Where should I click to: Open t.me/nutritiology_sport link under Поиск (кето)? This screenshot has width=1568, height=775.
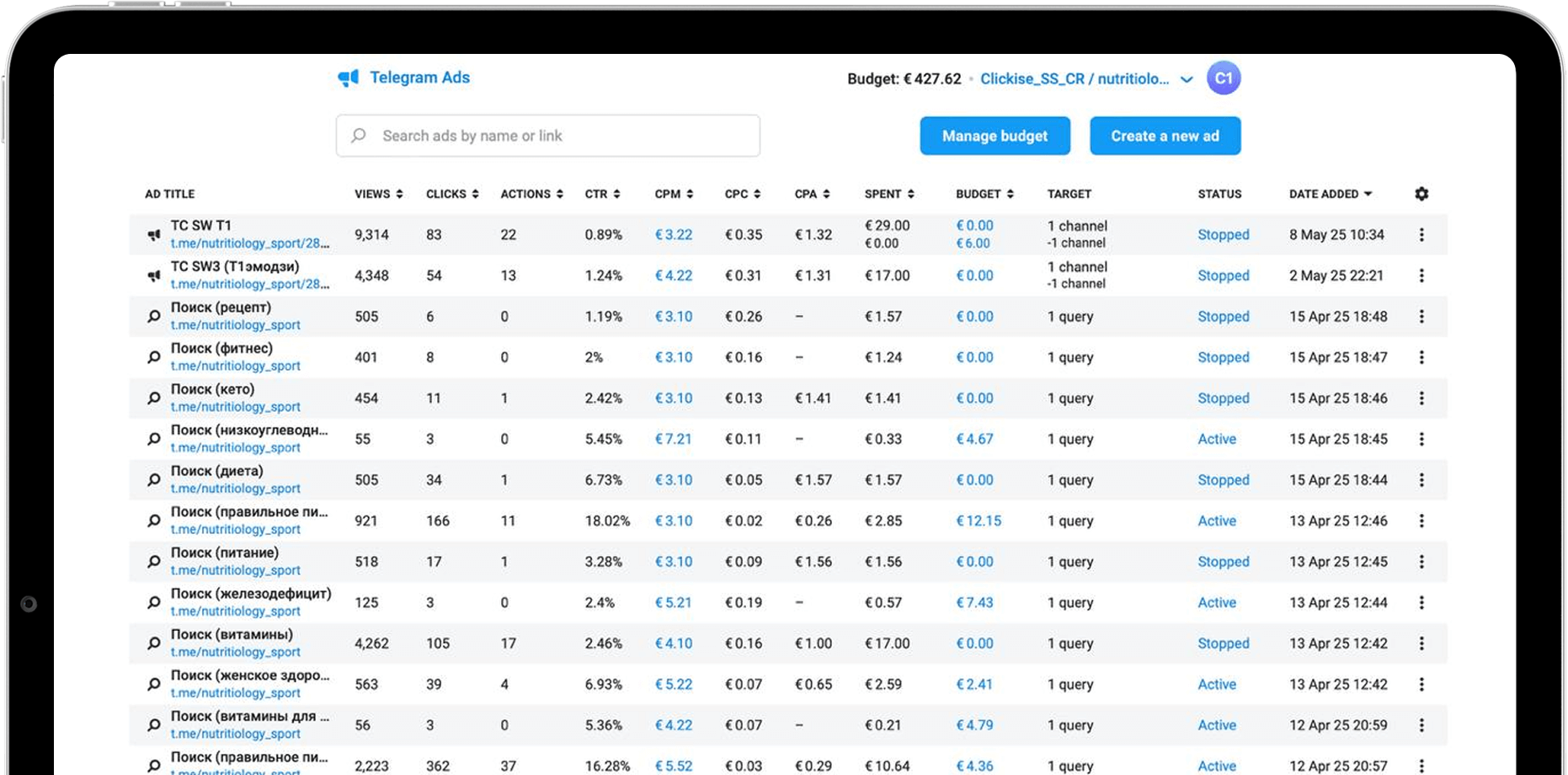click(x=236, y=407)
